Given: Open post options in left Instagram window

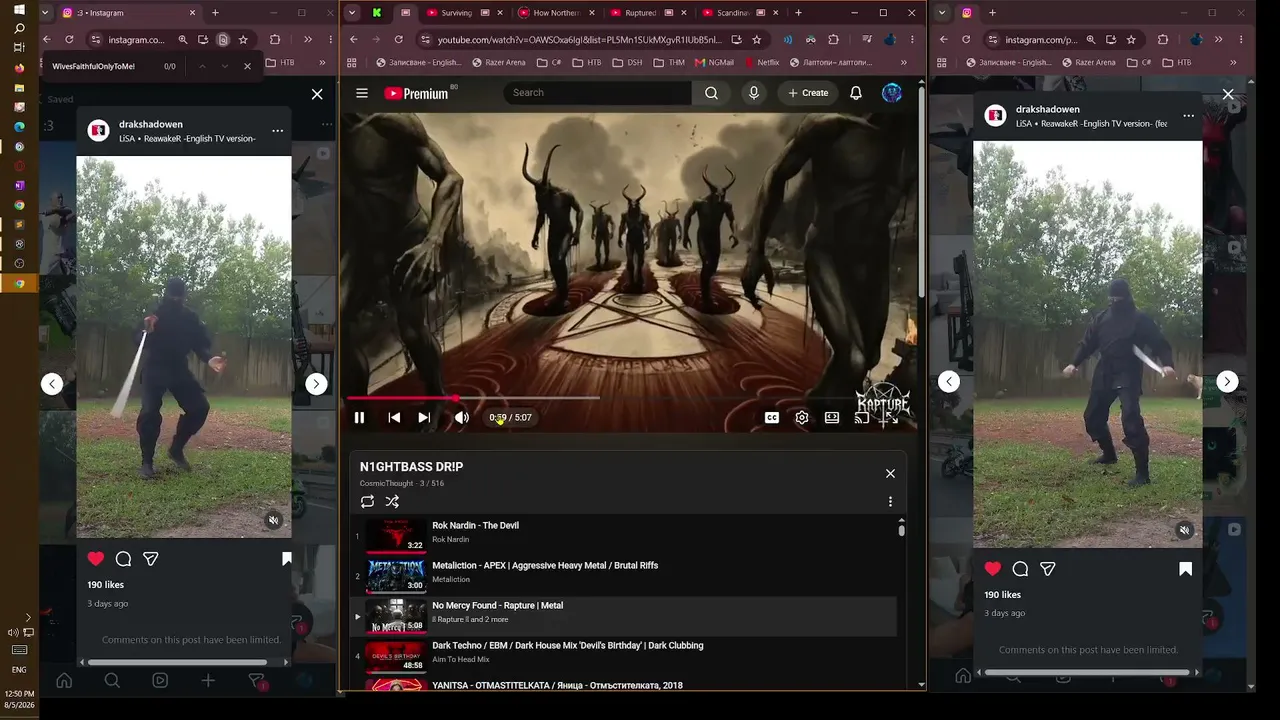Looking at the screenshot, I should tap(277, 131).
